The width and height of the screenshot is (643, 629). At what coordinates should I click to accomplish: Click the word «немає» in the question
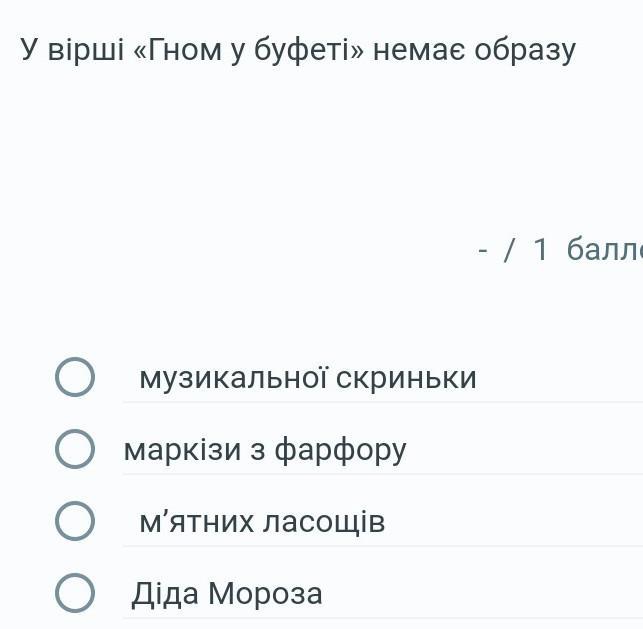click(419, 49)
